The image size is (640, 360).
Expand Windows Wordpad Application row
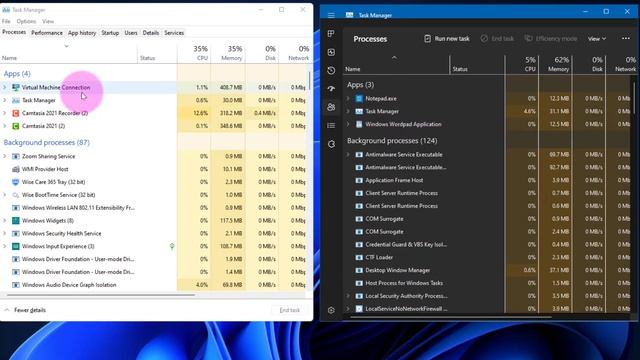(x=348, y=124)
